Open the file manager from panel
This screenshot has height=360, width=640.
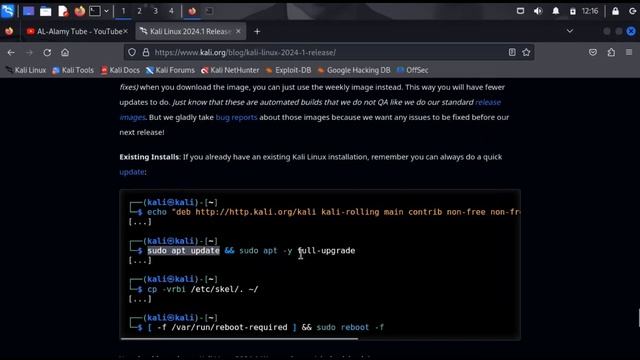(45, 11)
